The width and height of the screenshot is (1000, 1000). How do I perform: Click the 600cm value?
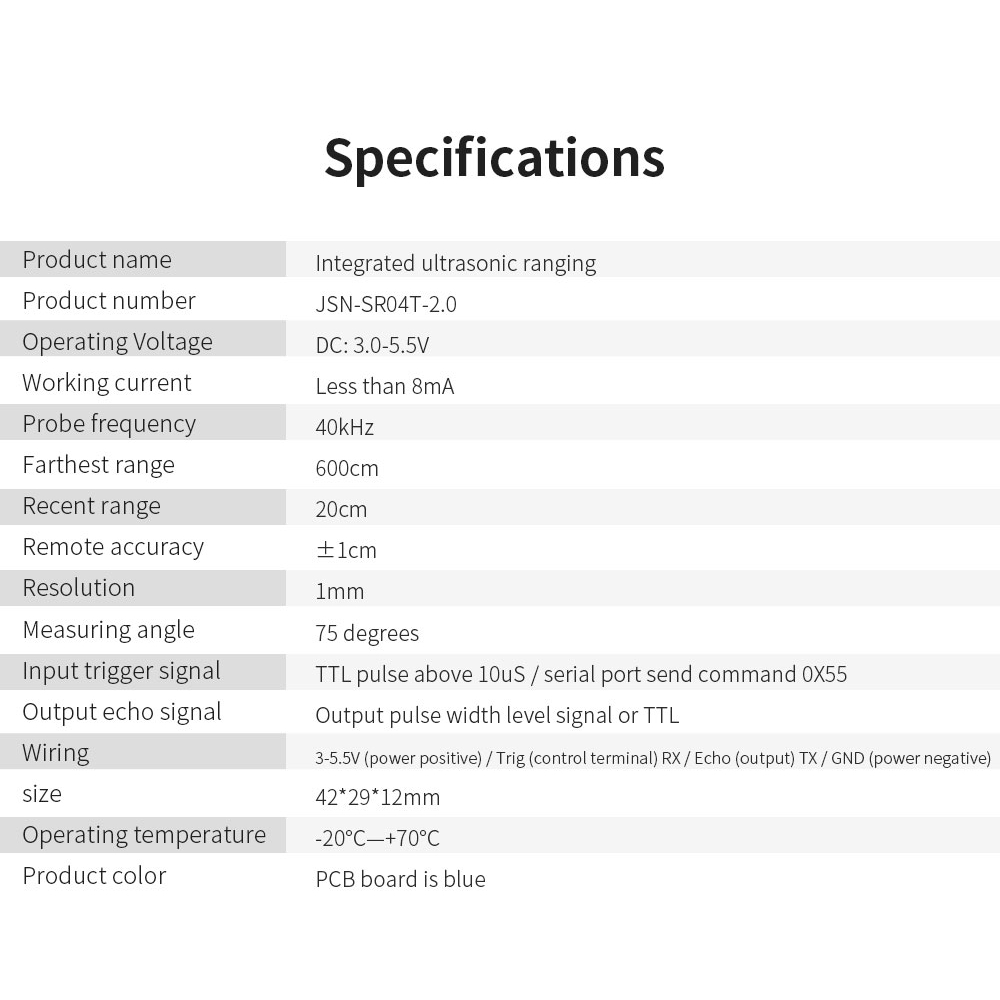point(347,468)
